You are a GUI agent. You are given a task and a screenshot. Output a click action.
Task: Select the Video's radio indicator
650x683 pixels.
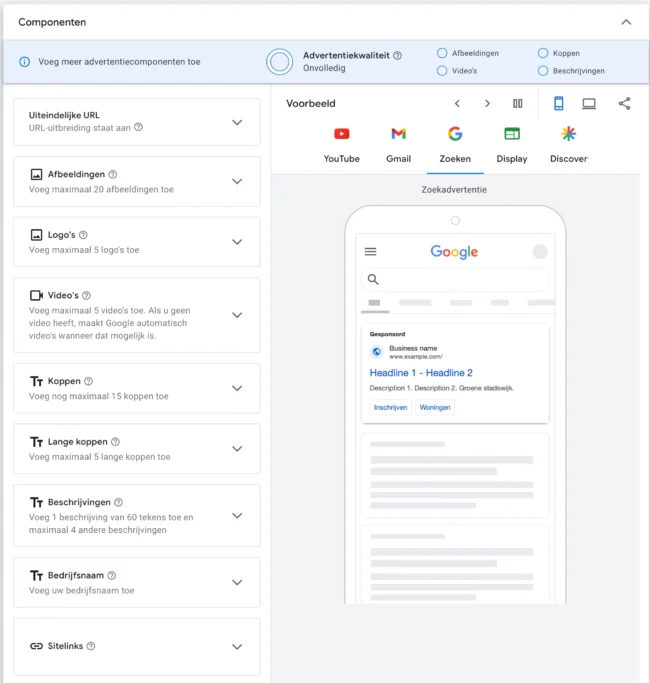tap(442, 71)
